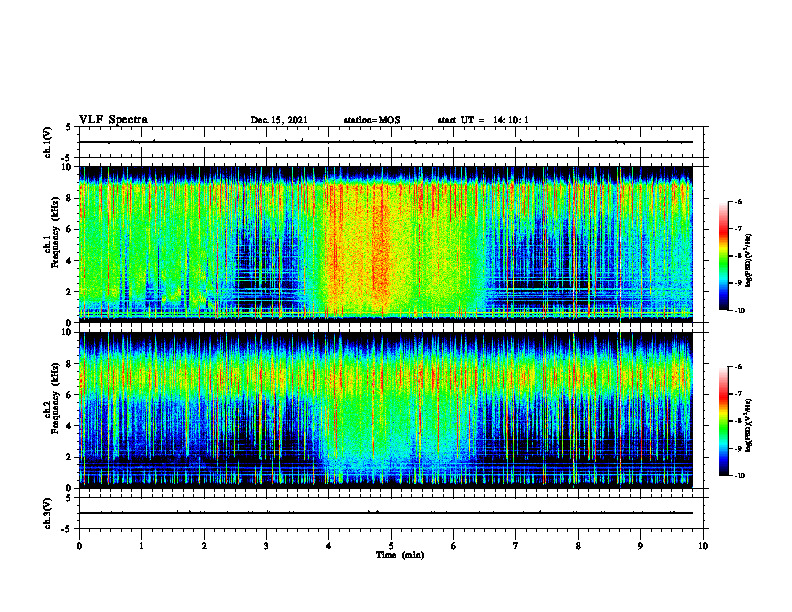Click time axis tick label "4"
This screenshot has height=612, width=792.
pyautogui.click(x=329, y=546)
